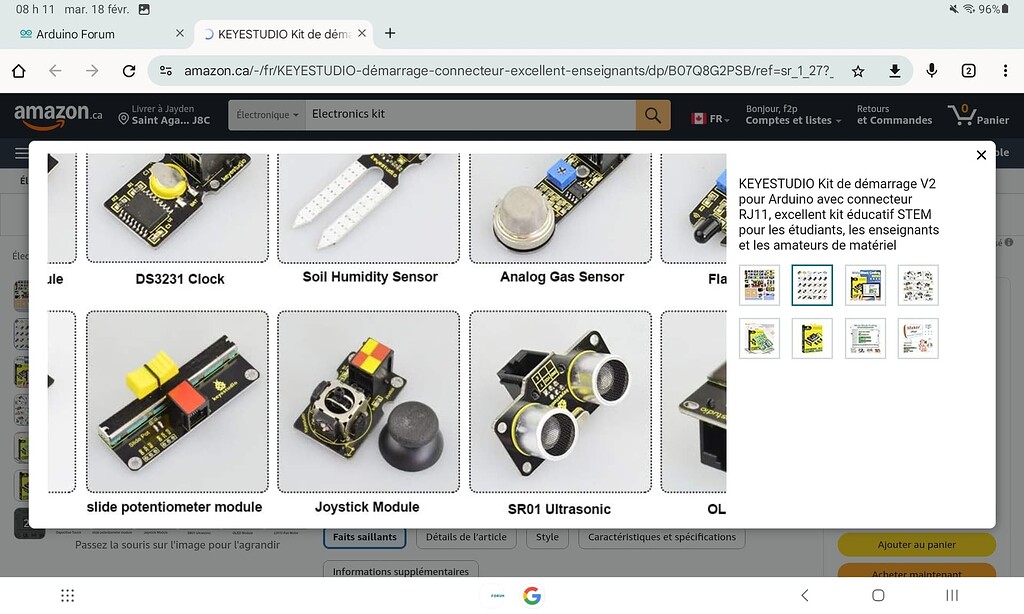Click the previous-image carousel arrow
This screenshot has height=614, width=1024.
52,163
